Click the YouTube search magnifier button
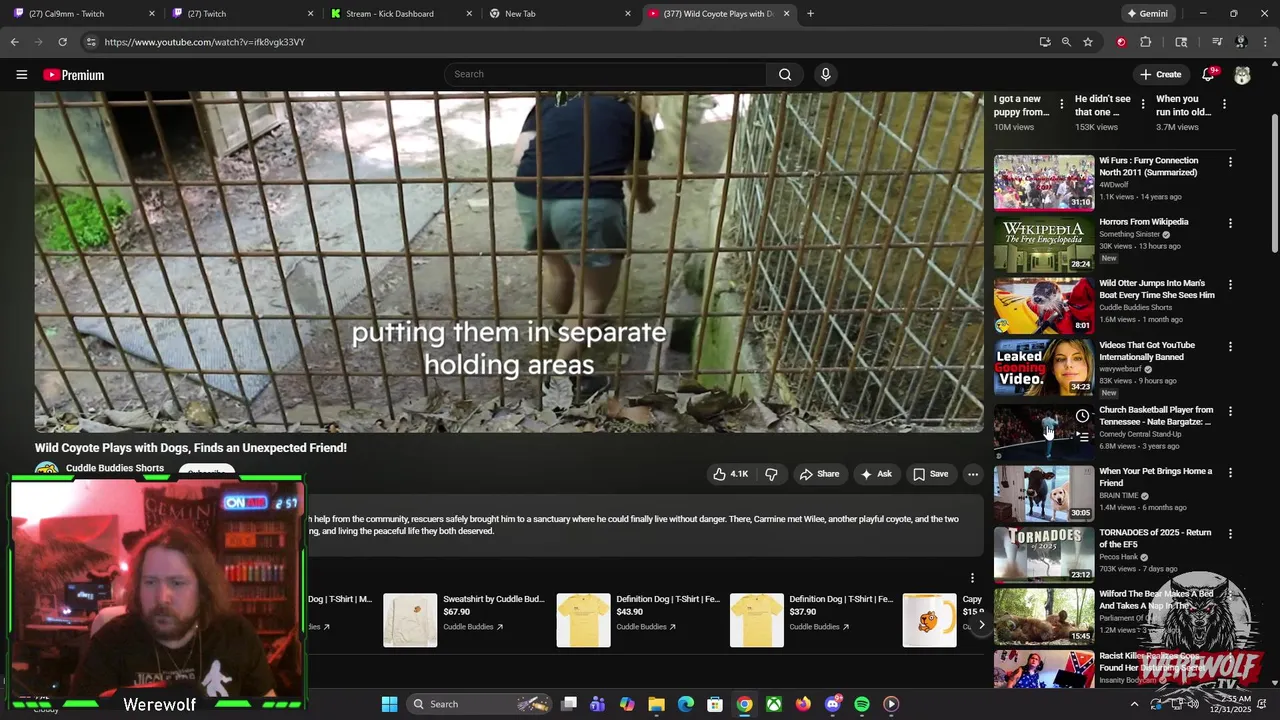The image size is (1280, 720). [x=785, y=74]
